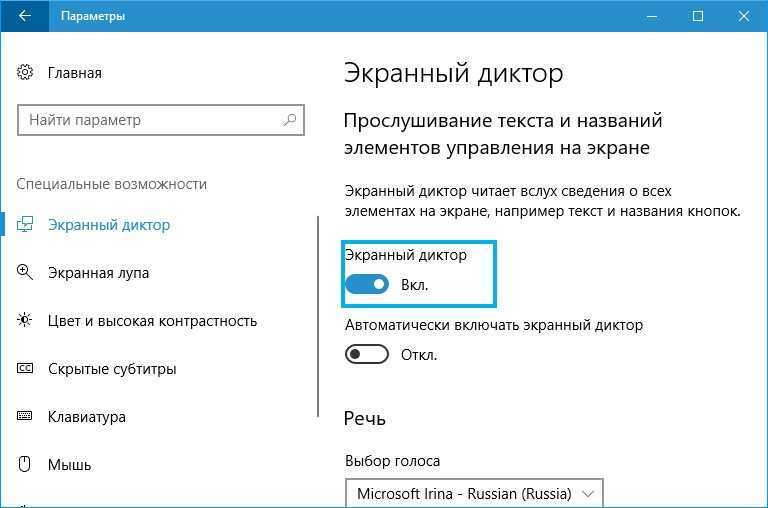Open Главная settings home
768x508 pixels.
point(74,73)
